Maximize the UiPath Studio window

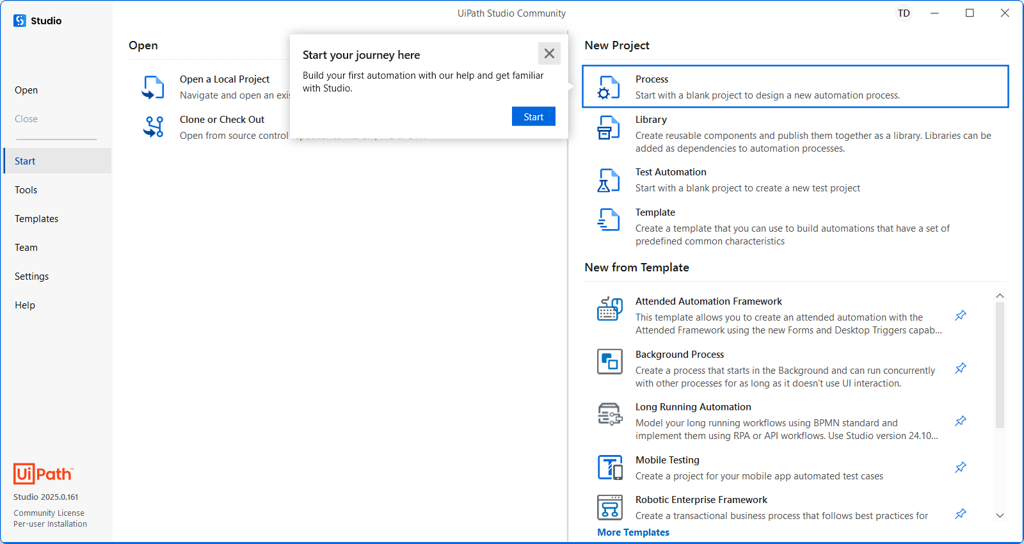(970, 13)
